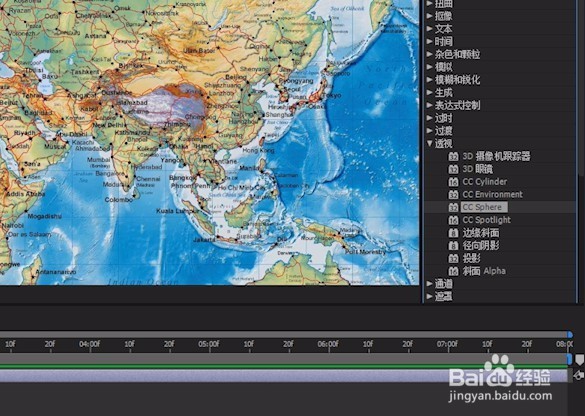
Task: Expand the 遮罩 effects category
Action: click(x=430, y=296)
